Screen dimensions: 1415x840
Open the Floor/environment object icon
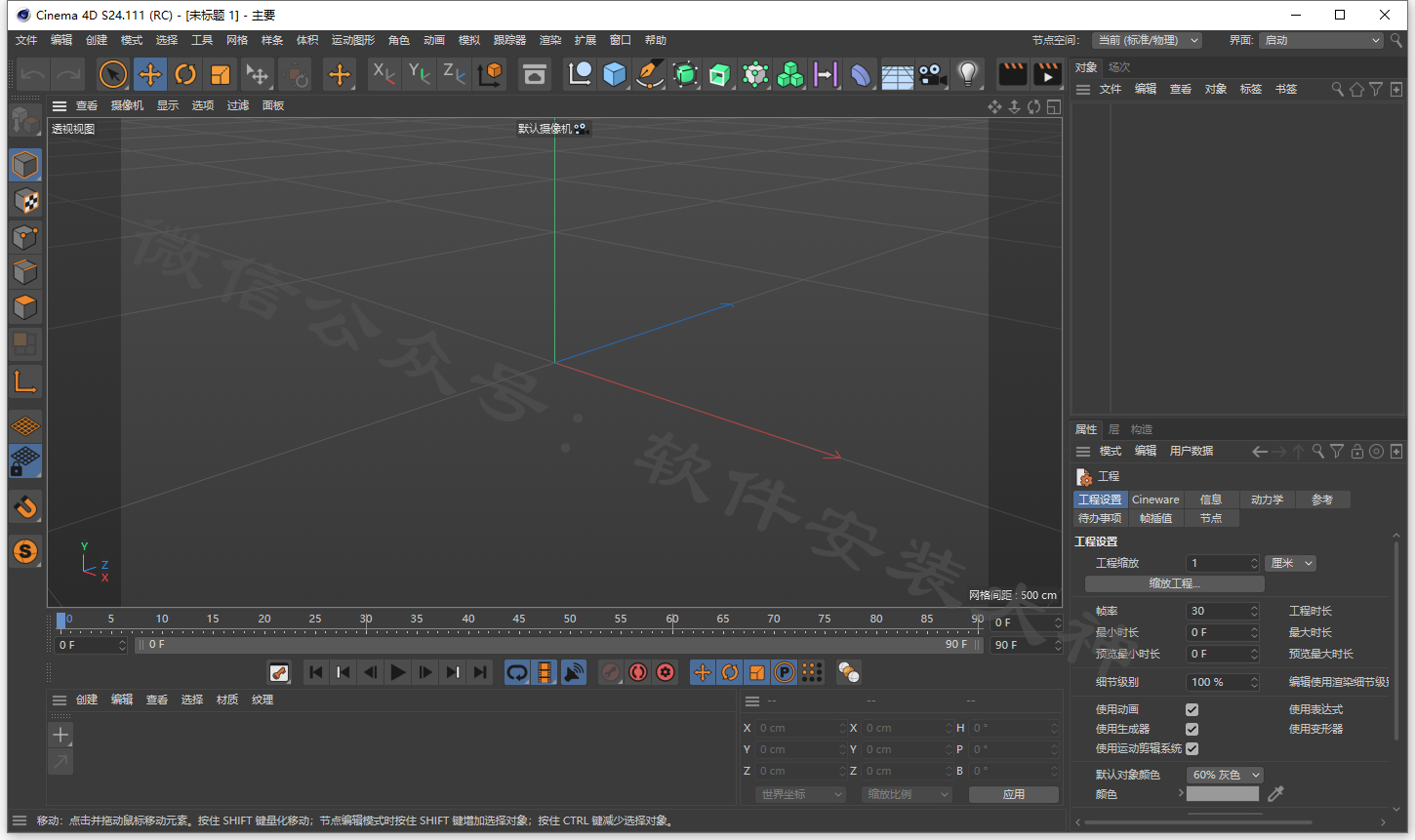(897, 74)
